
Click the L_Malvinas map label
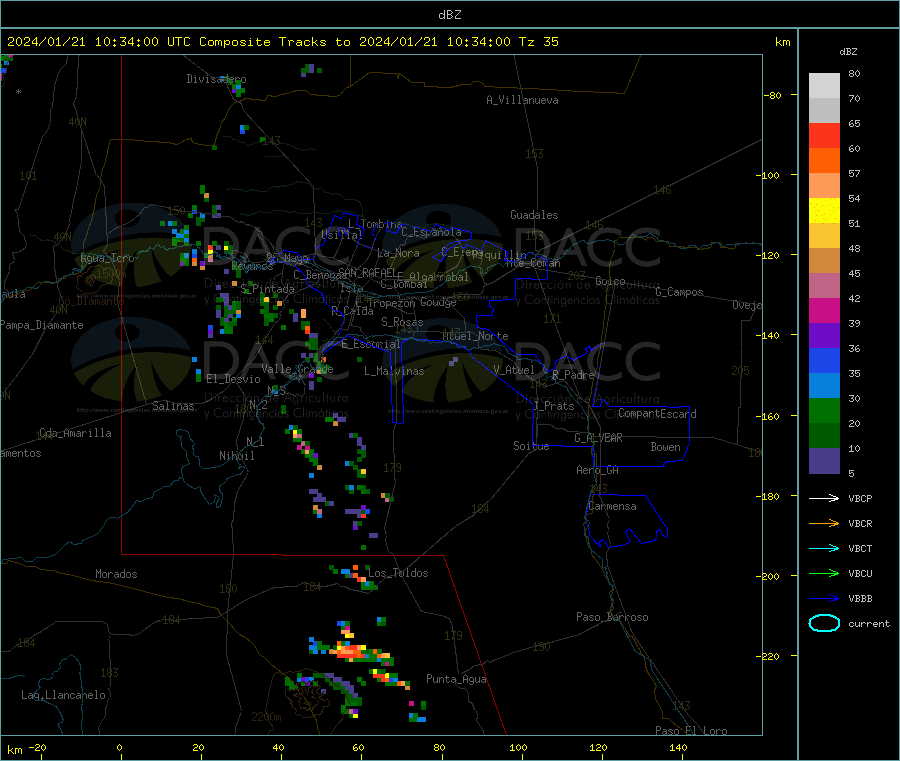coord(394,371)
